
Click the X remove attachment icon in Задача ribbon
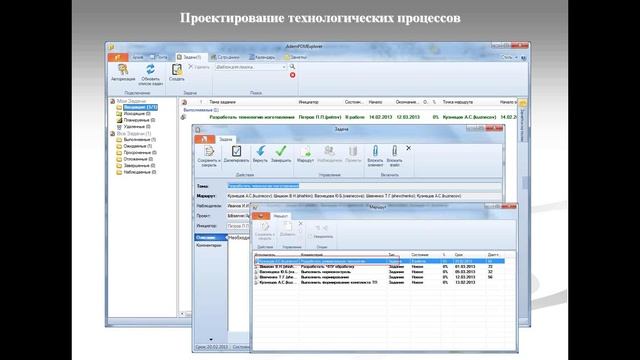[409, 148]
